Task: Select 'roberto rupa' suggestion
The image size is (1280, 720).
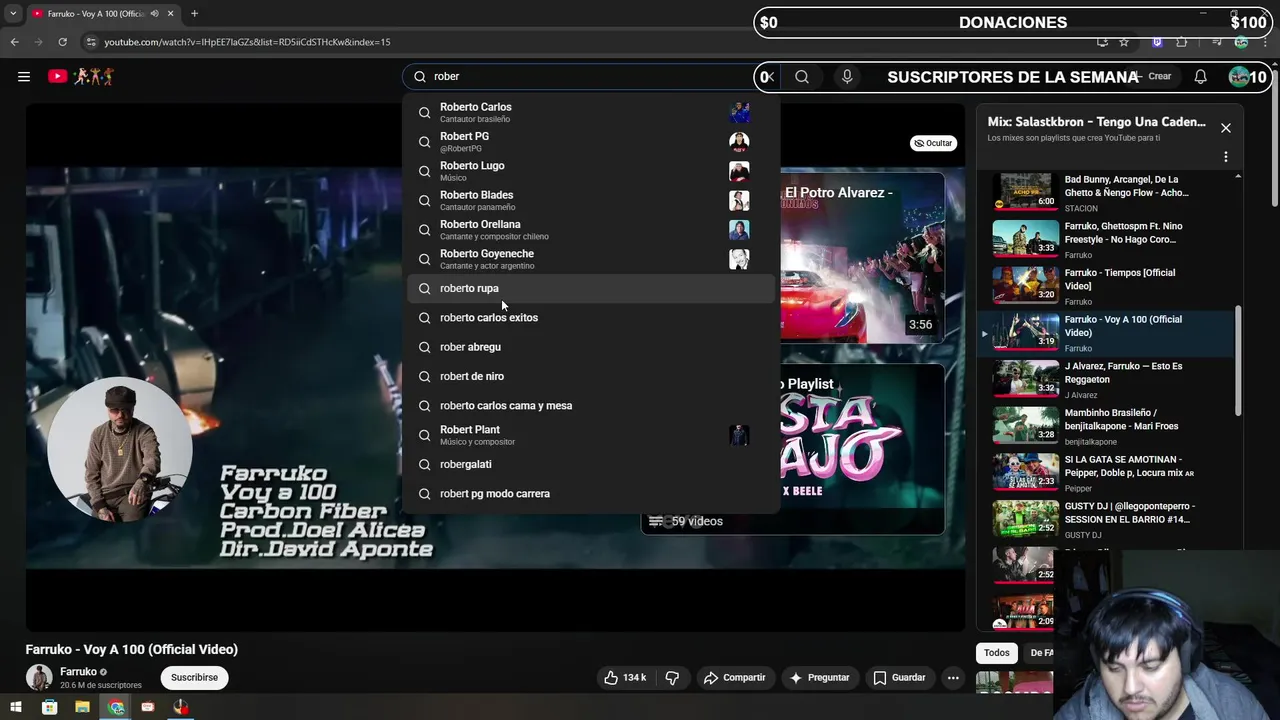Action: pos(591,288)
